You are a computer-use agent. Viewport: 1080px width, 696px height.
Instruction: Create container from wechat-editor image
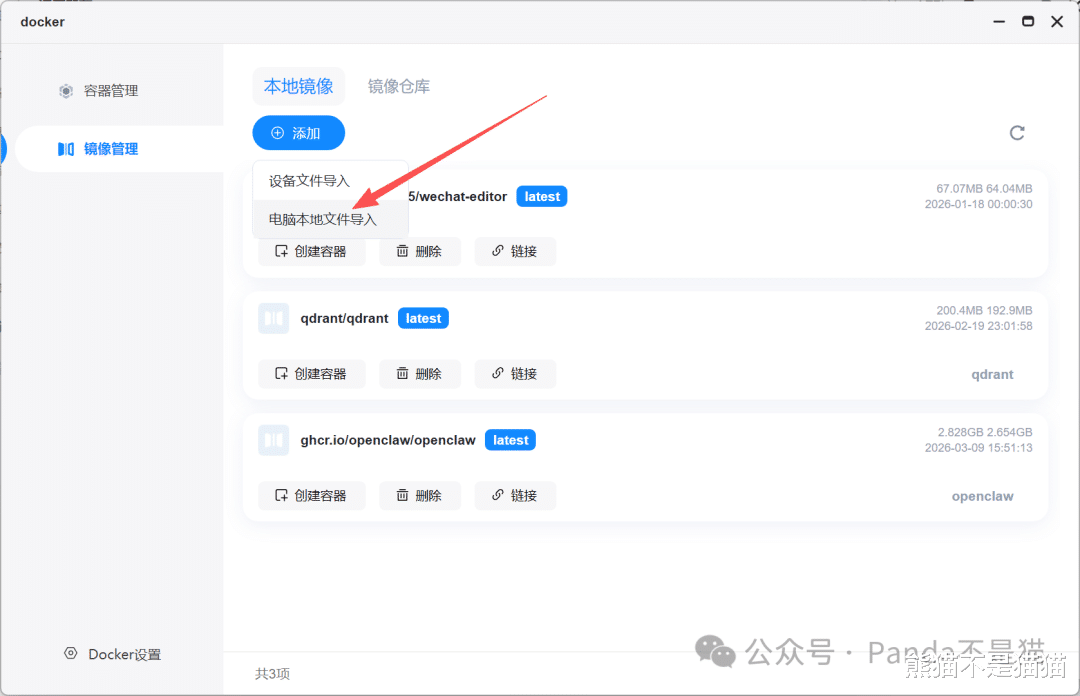tap(311, 252)
